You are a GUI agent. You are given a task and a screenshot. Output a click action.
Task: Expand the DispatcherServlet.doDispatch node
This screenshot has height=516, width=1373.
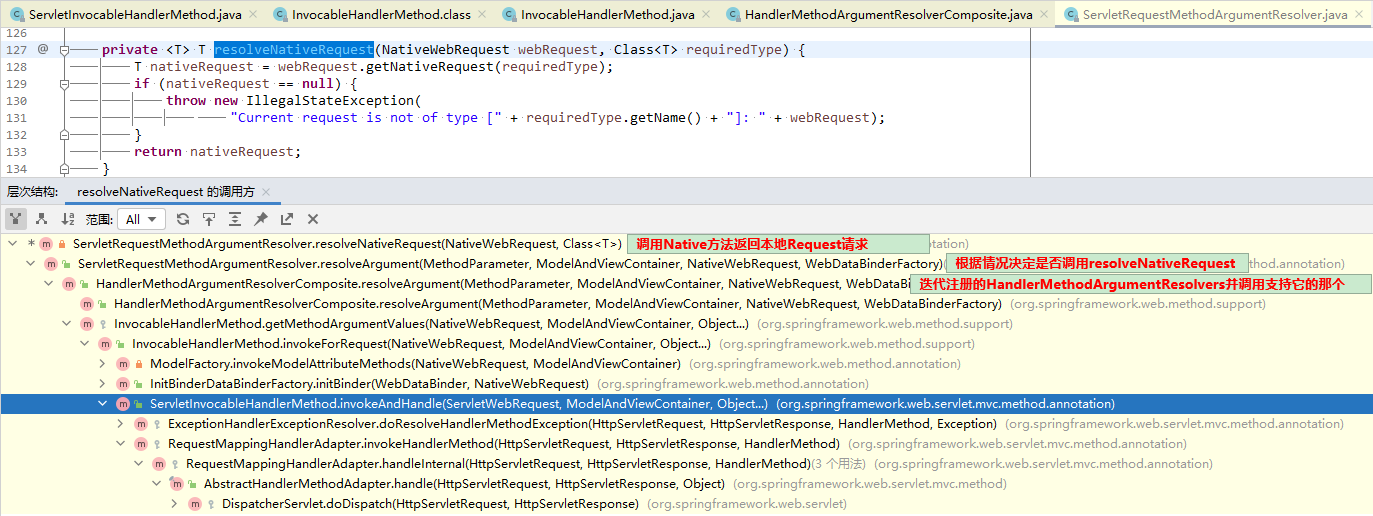(x=174, y=504)
